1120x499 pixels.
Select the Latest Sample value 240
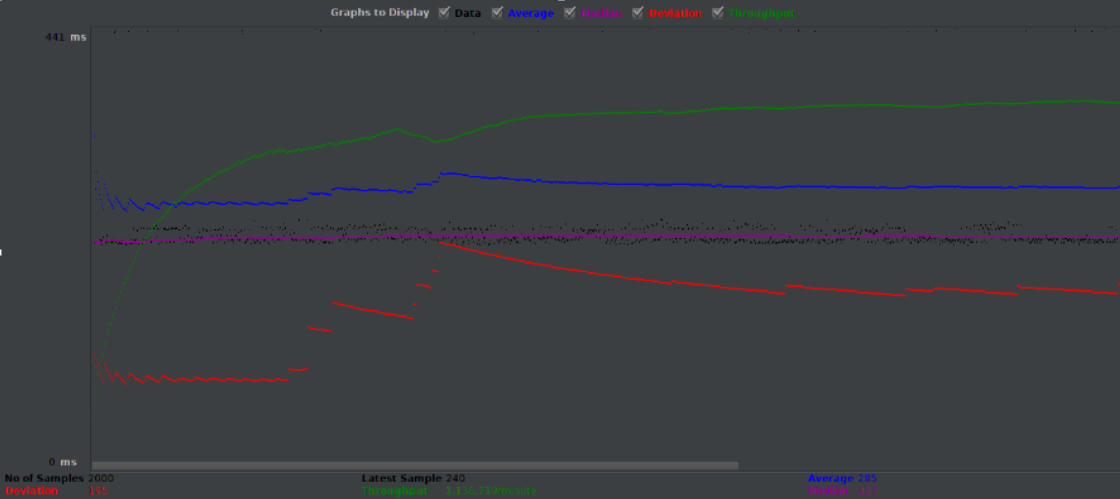click(x=455, y=478)
